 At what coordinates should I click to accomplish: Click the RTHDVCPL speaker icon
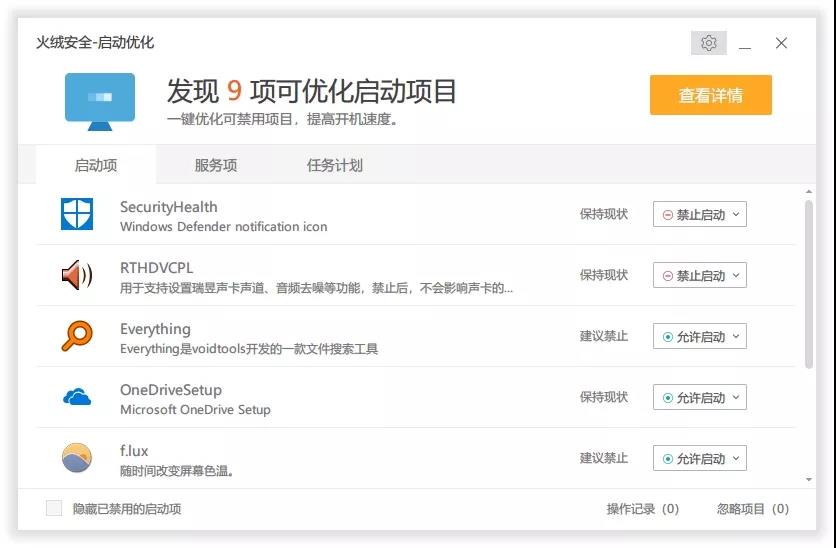[77, 275]
